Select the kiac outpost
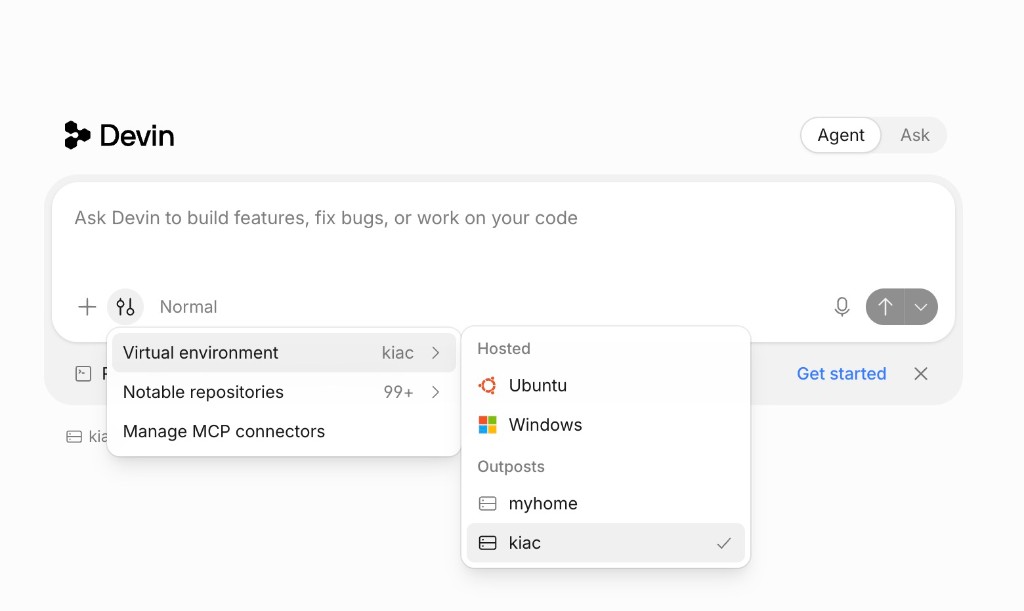 (605, 542)
